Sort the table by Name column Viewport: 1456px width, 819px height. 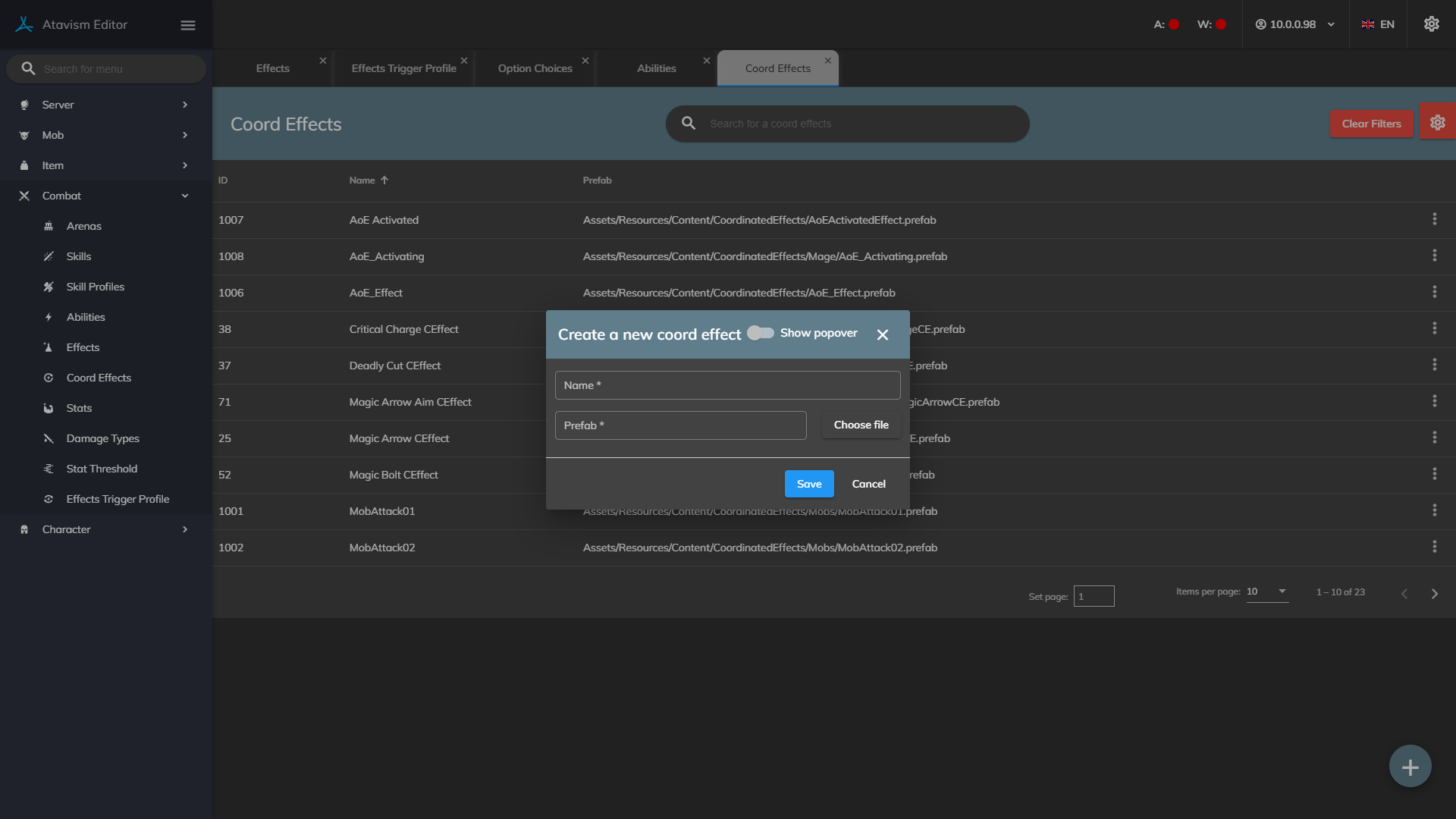pyautogui.click(x=362, y=180)
